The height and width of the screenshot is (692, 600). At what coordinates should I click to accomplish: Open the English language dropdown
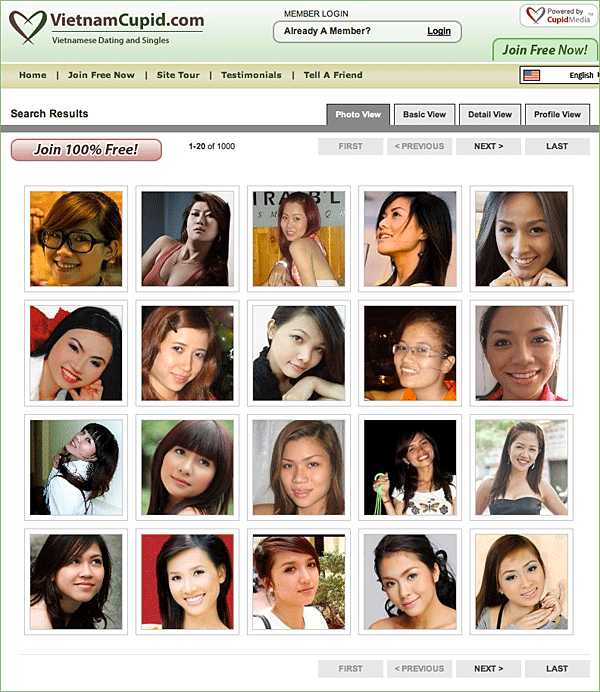(580, 75)
